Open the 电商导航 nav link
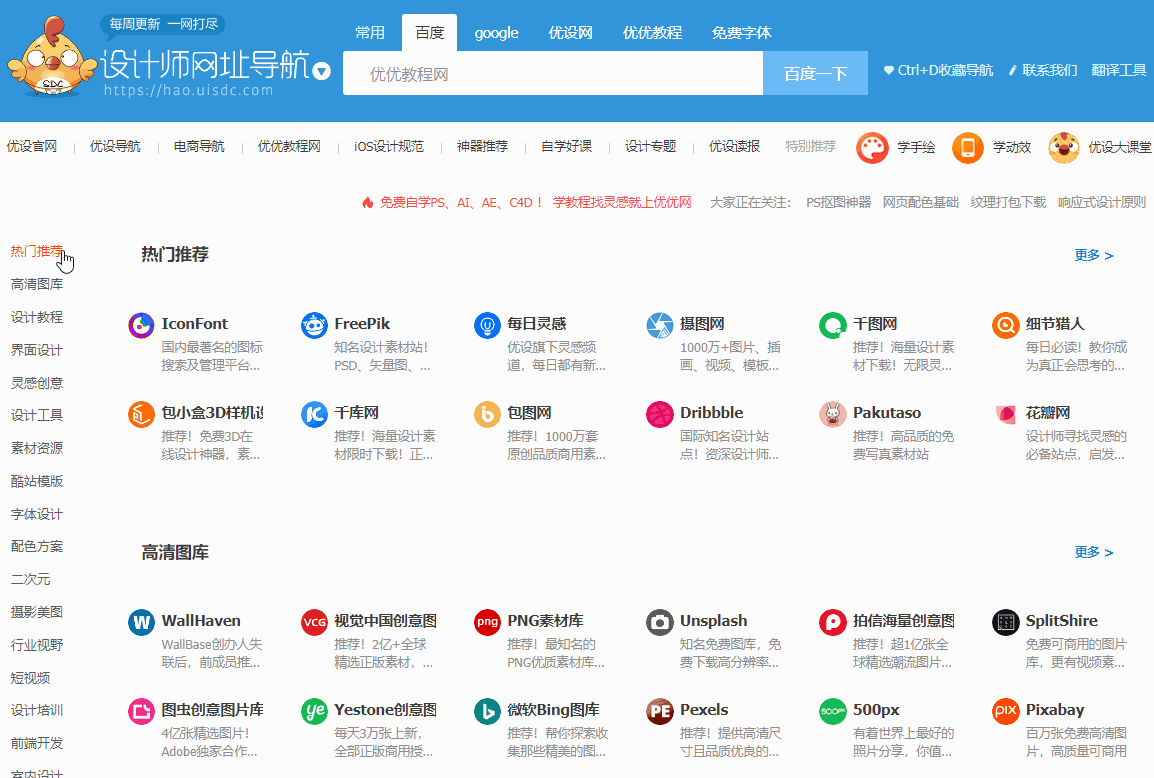Image resolution: width=1154 pixels, height=778 pixels. pyautogui.click(x=199, y=146)
